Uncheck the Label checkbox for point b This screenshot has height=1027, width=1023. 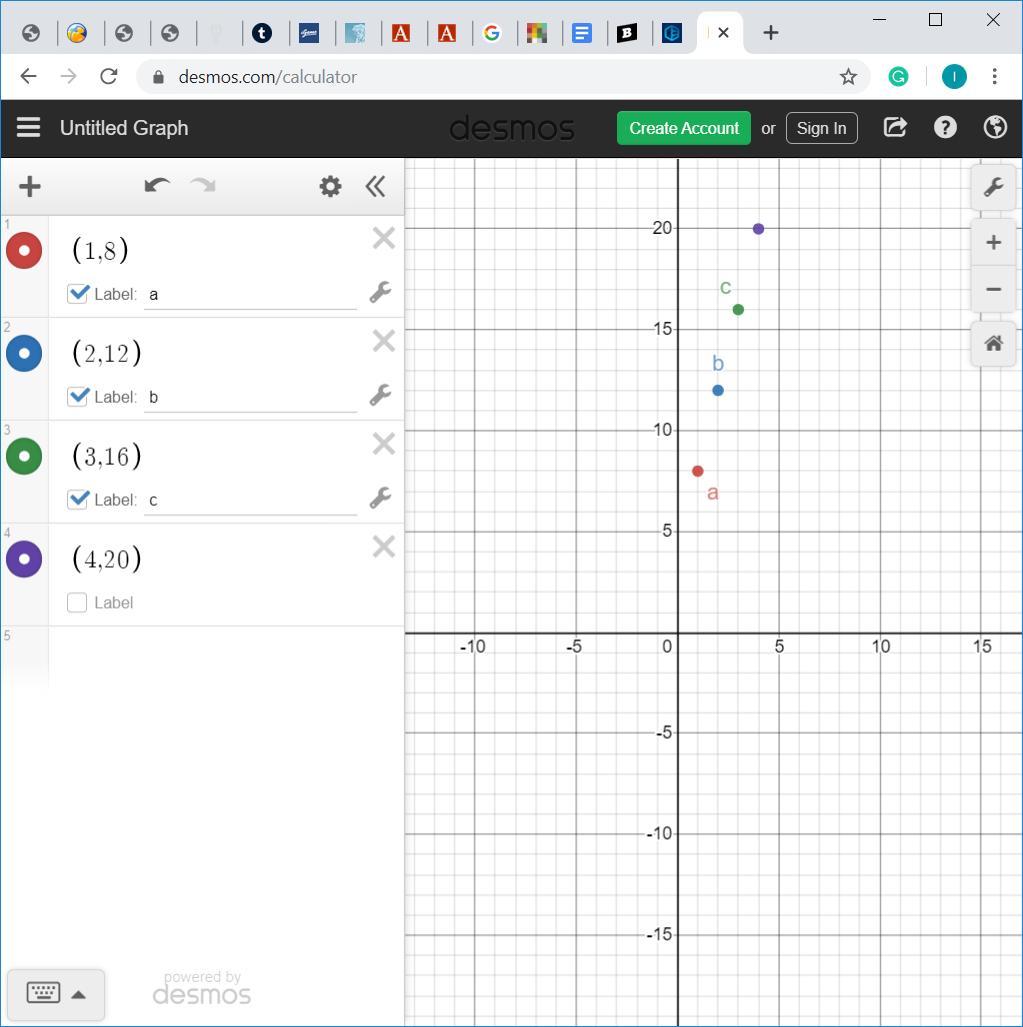pyautogui.click(x=77, y=396)
